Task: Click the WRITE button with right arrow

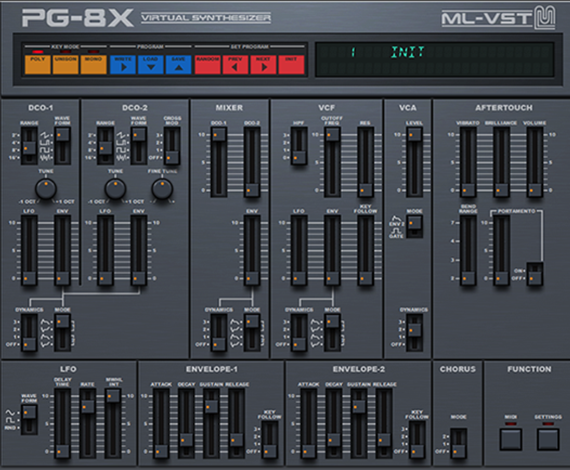Action: point(123,65)
